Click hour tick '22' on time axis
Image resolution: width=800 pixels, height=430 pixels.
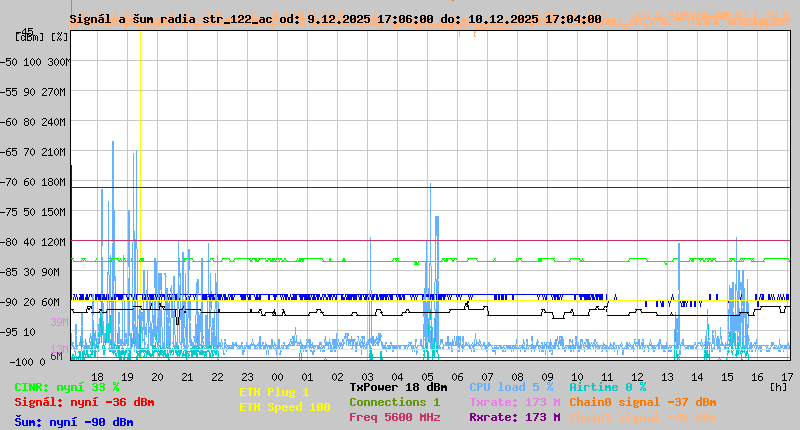pyautogui.click(x=217, y=377)
